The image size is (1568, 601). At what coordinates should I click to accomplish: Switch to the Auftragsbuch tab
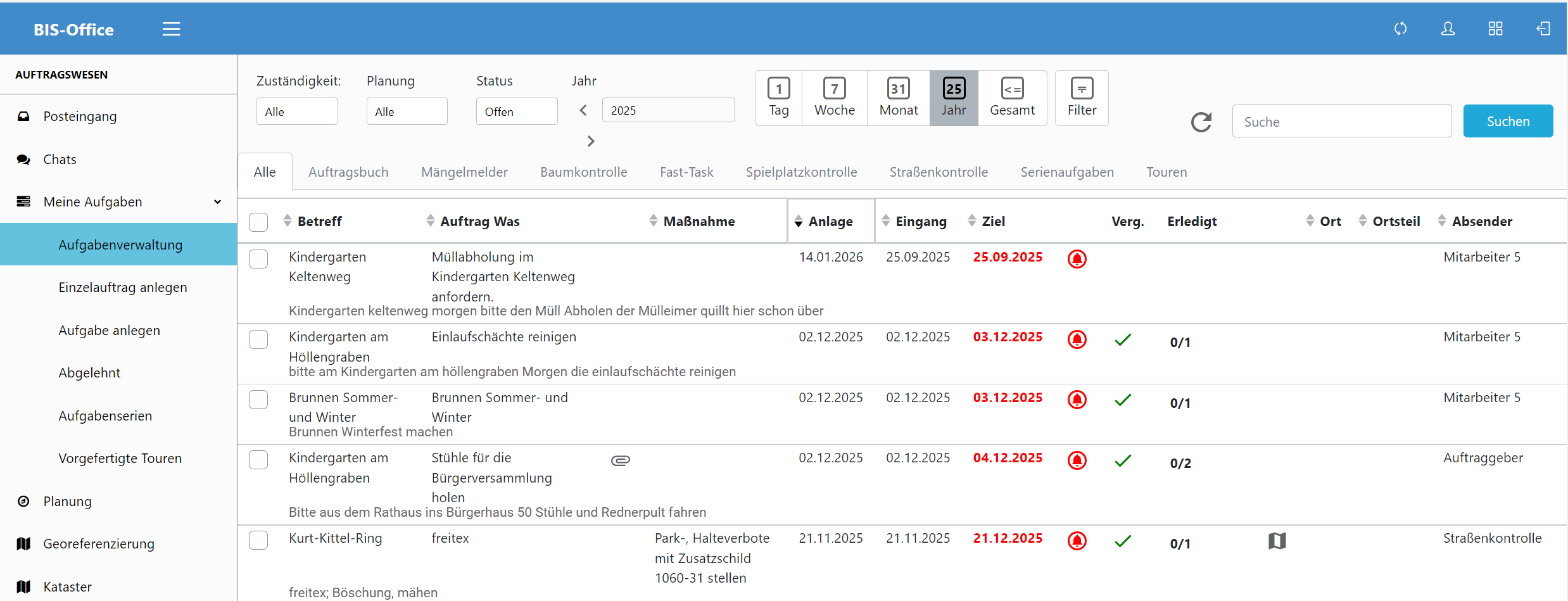tap(348, 172)
